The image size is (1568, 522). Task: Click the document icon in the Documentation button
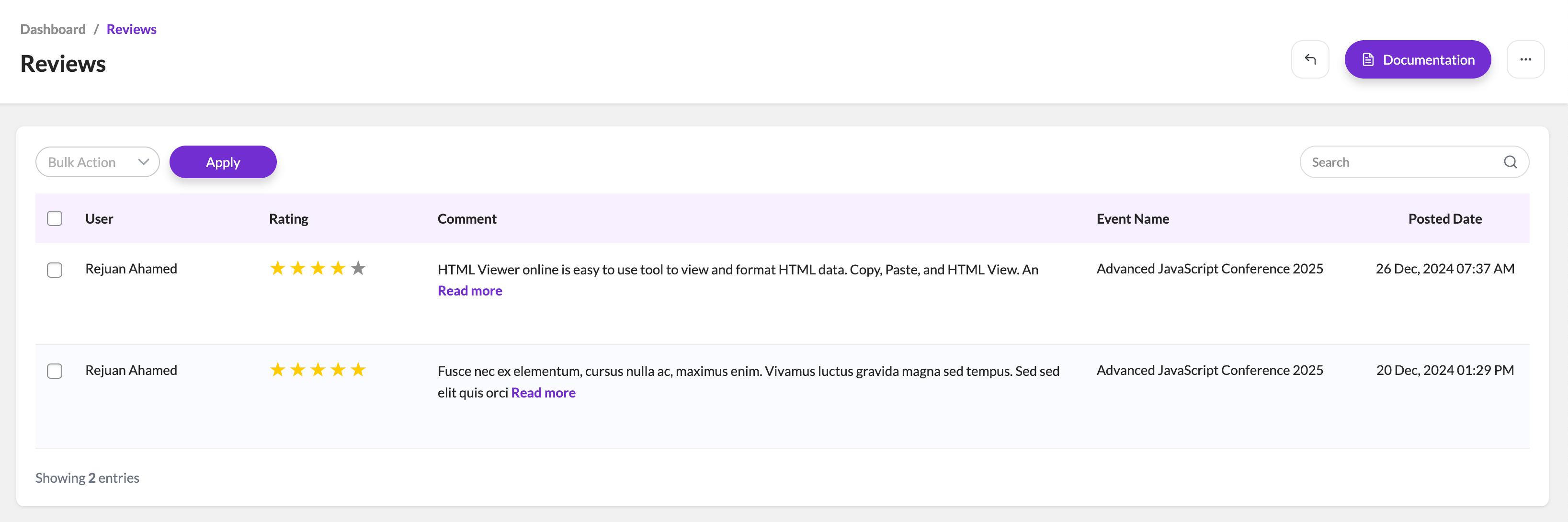pyautogui.click(x=1368, y=59)
